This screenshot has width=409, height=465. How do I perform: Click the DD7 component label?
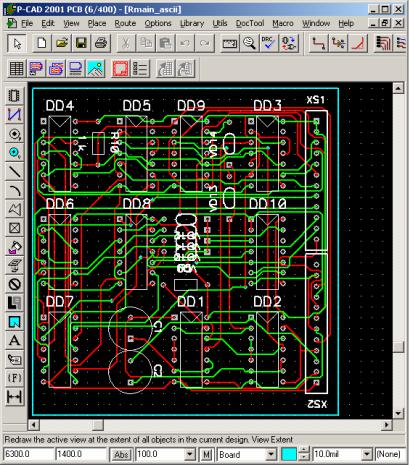[x=60, y=302]
